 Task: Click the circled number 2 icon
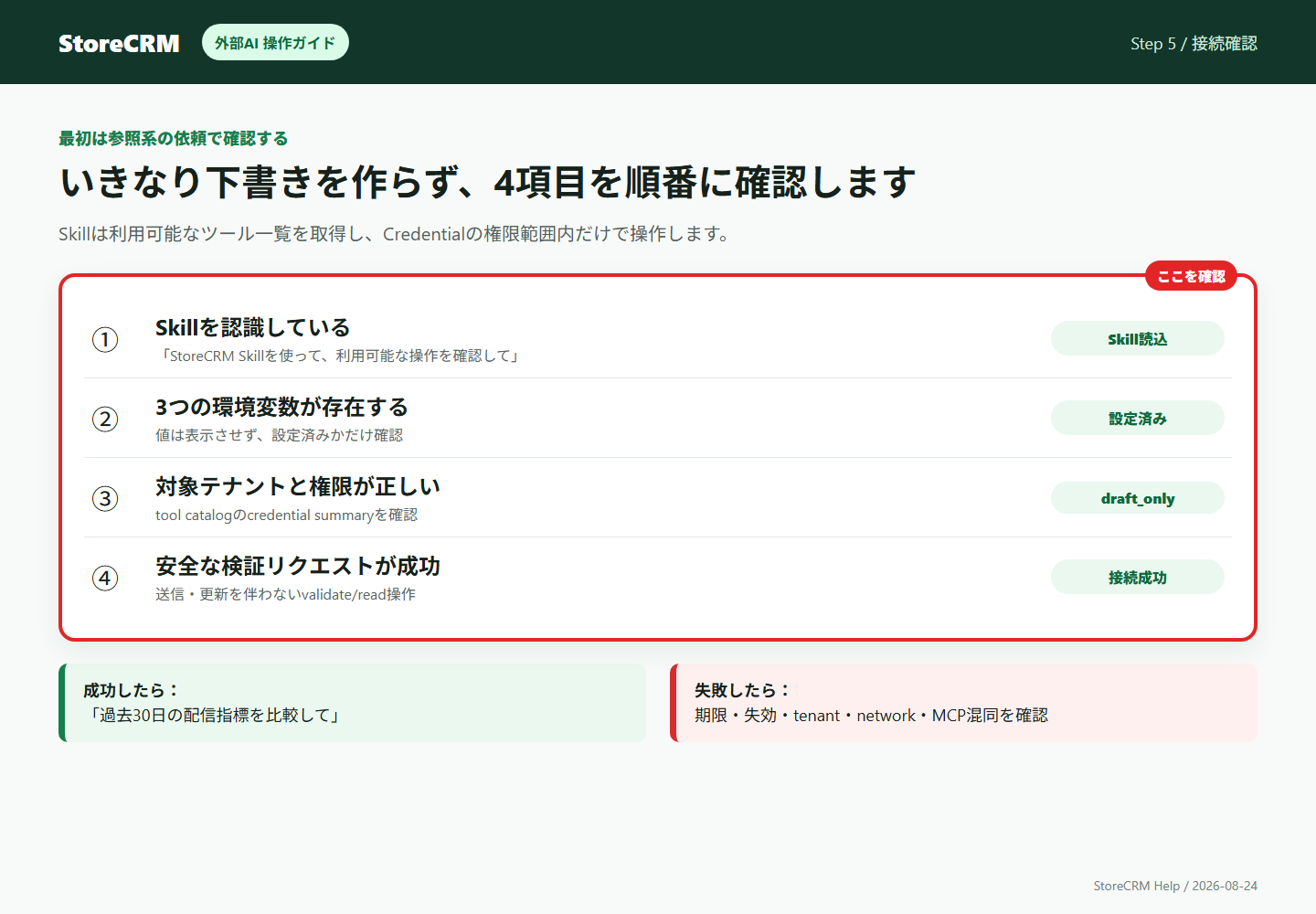tap(105, 420)
